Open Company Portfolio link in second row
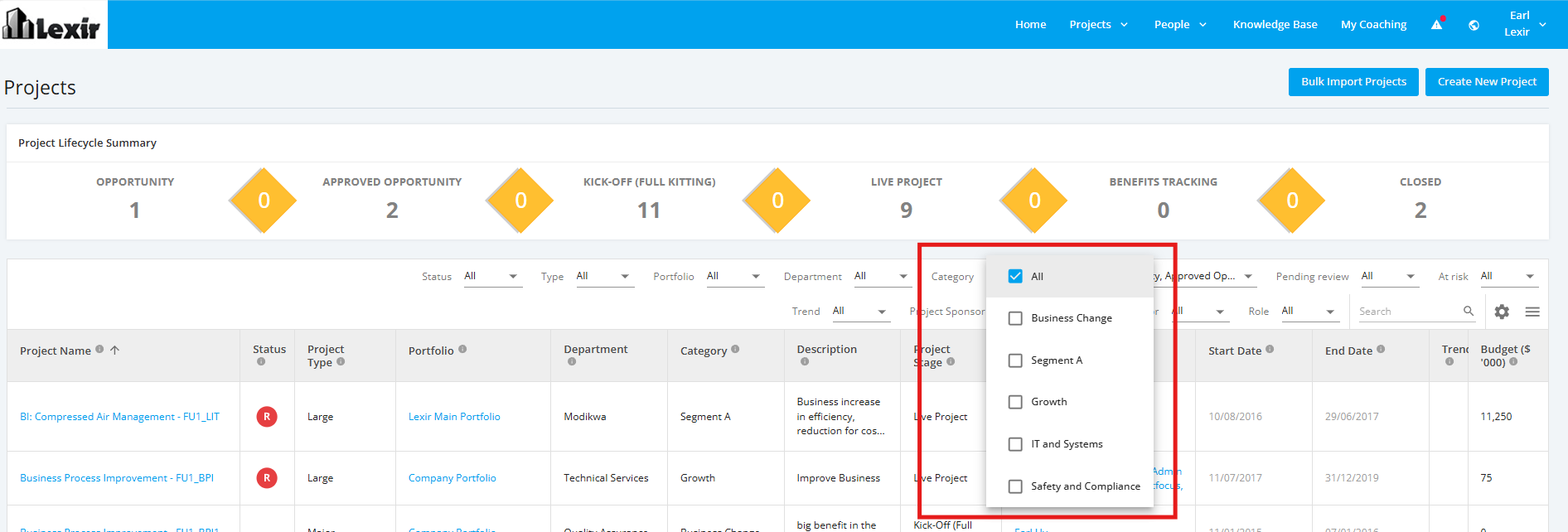This screenshot has width=1568, height=532. pos(452,478)
